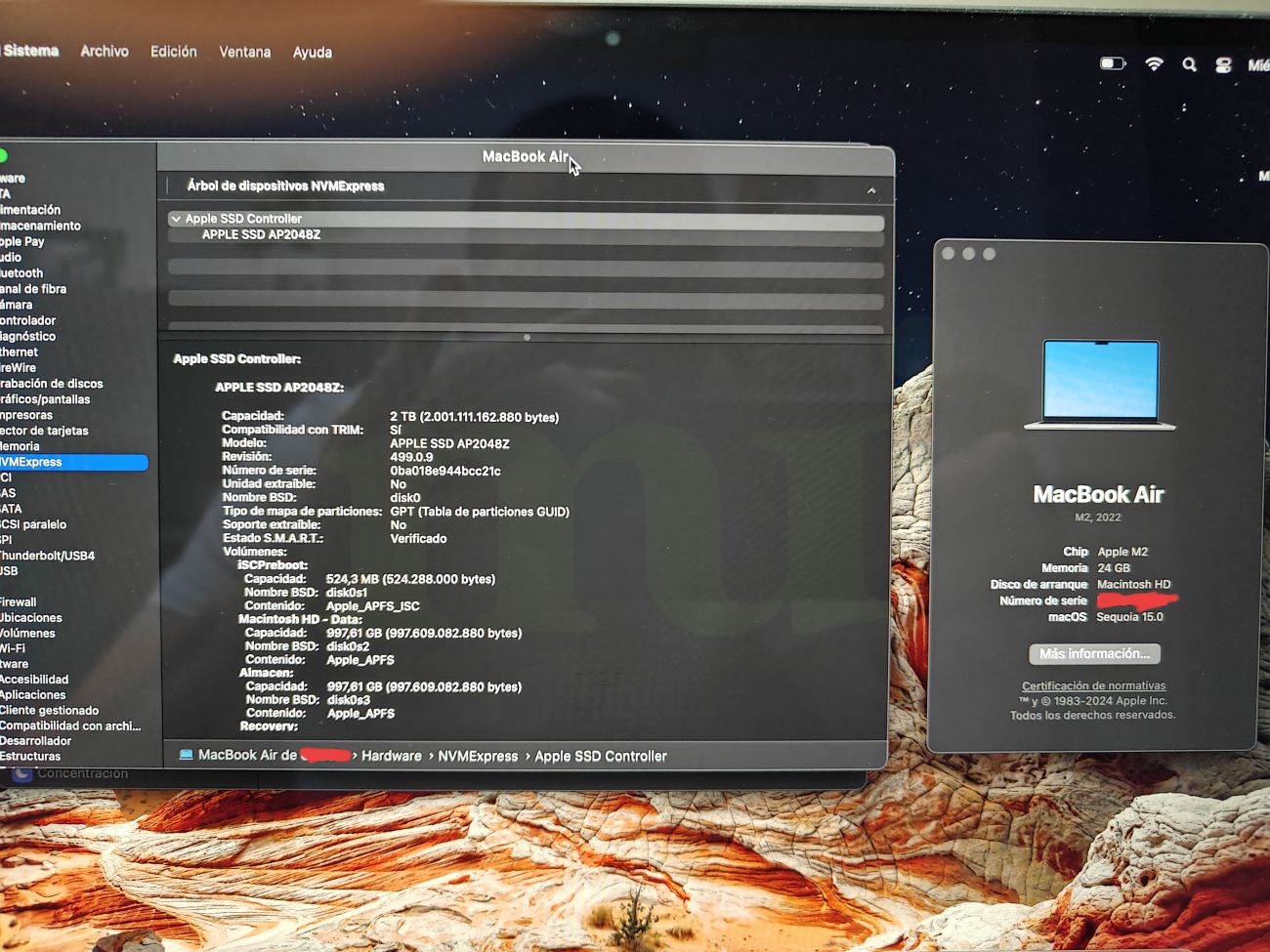Open the Certificación de normativas link
Screen dimensions: 1270x952
[x=1093, y=685]
